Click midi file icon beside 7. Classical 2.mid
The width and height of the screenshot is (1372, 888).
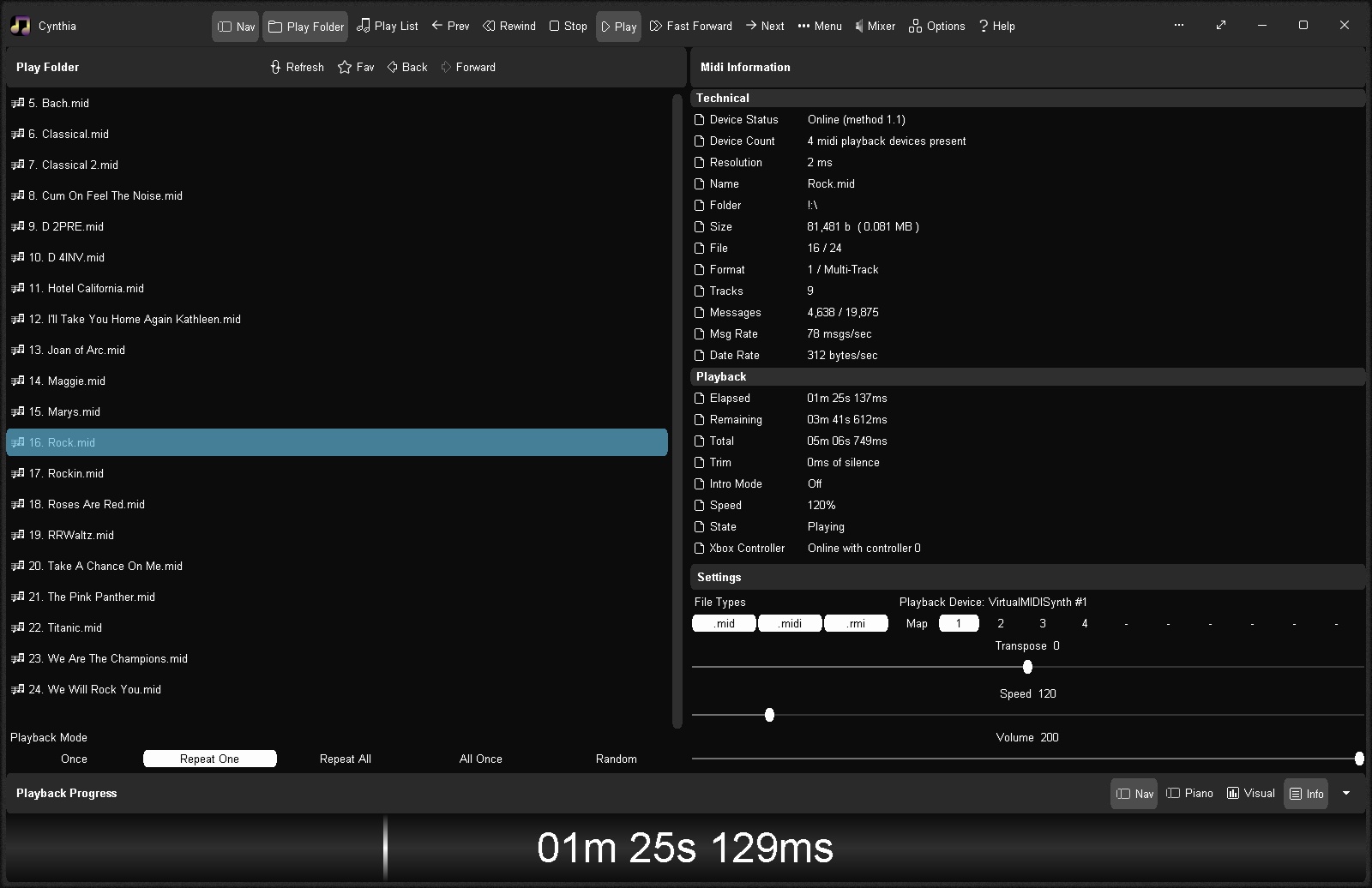[17, 165]
